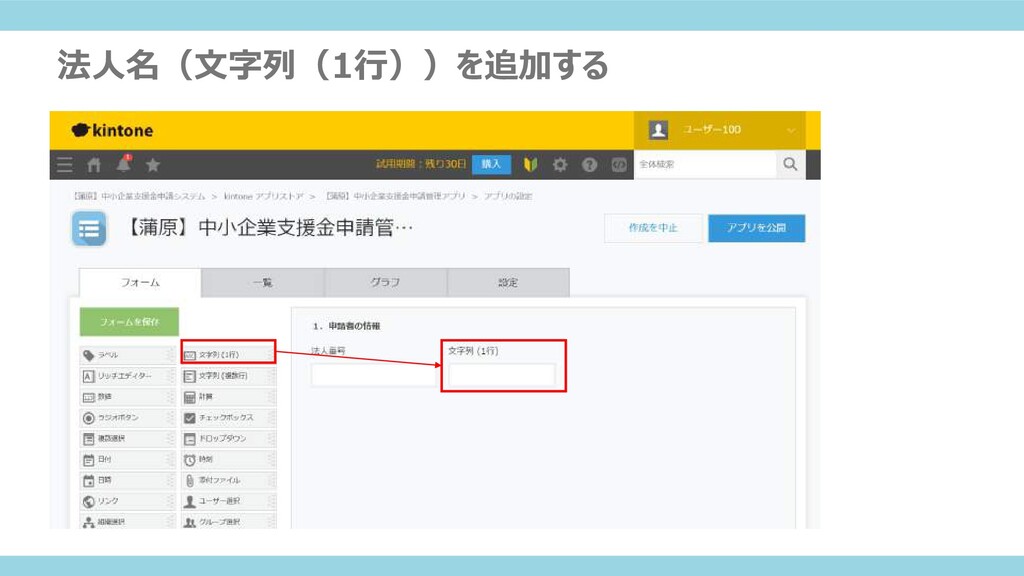
Task: Click the アプリを公開 button
Action: [x=756, y=228]
